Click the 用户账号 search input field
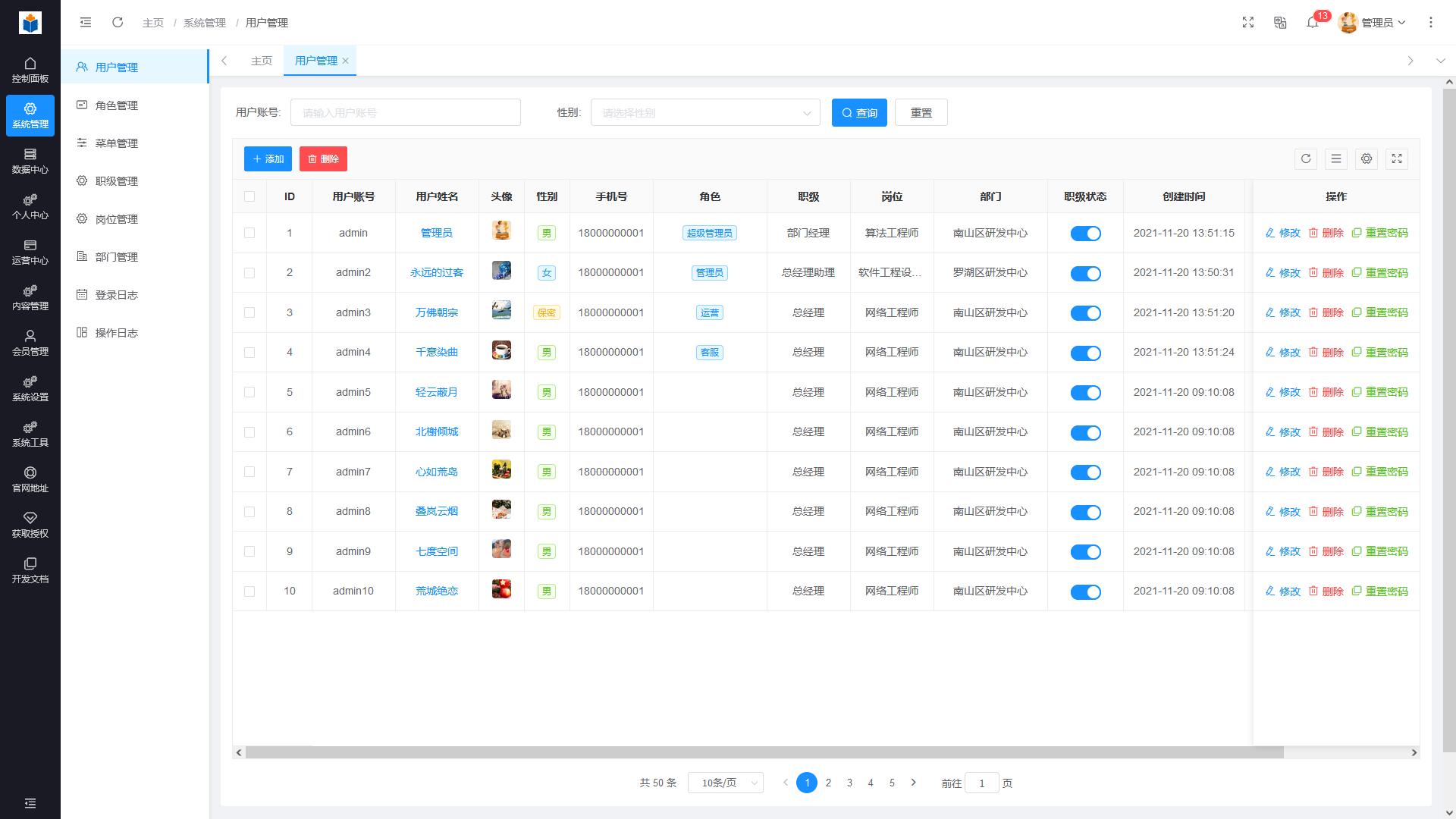1456x819 pixels. tap(406, 112)
